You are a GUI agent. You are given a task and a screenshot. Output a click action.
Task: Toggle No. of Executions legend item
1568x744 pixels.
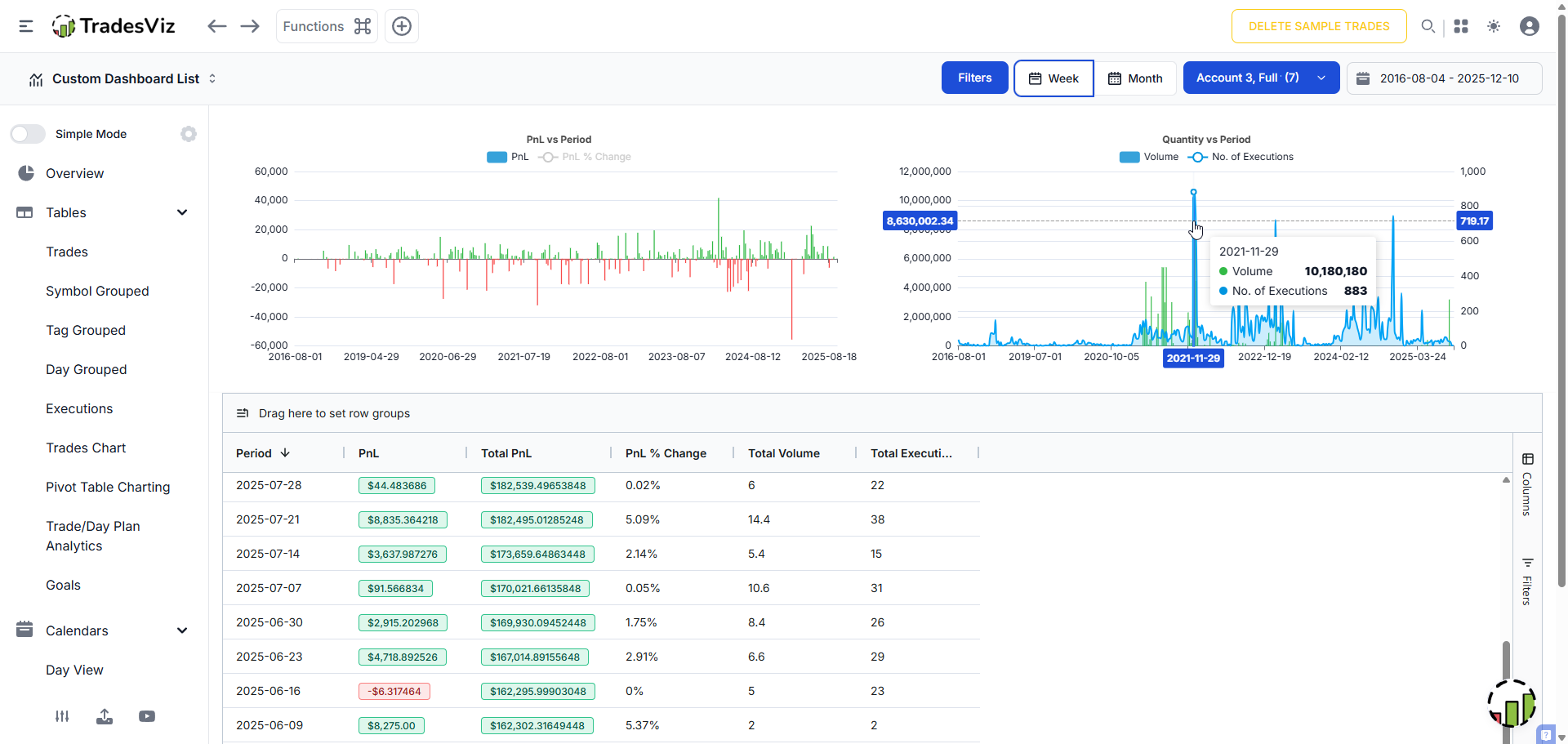pyautogui.click(x=1241, y=157)
